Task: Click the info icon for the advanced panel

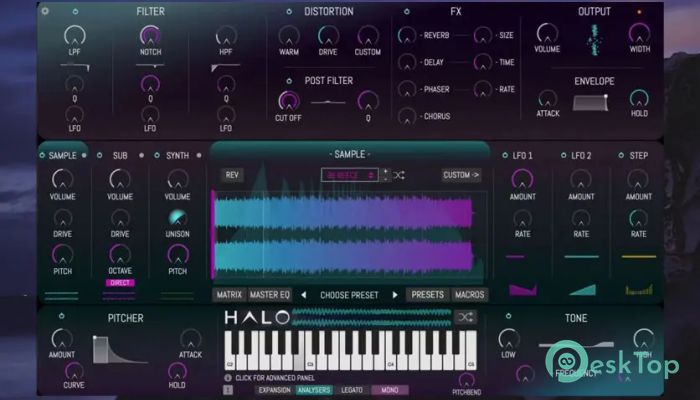Action: (228, 378)
